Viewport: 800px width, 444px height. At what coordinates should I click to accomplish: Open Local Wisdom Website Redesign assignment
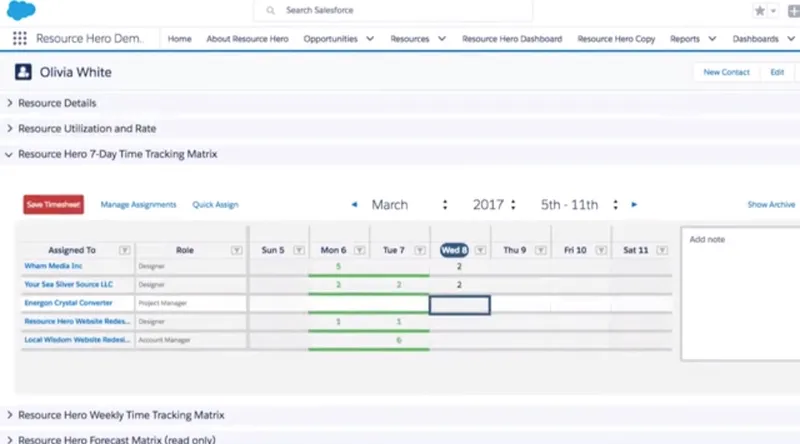[x=77, y=340]
